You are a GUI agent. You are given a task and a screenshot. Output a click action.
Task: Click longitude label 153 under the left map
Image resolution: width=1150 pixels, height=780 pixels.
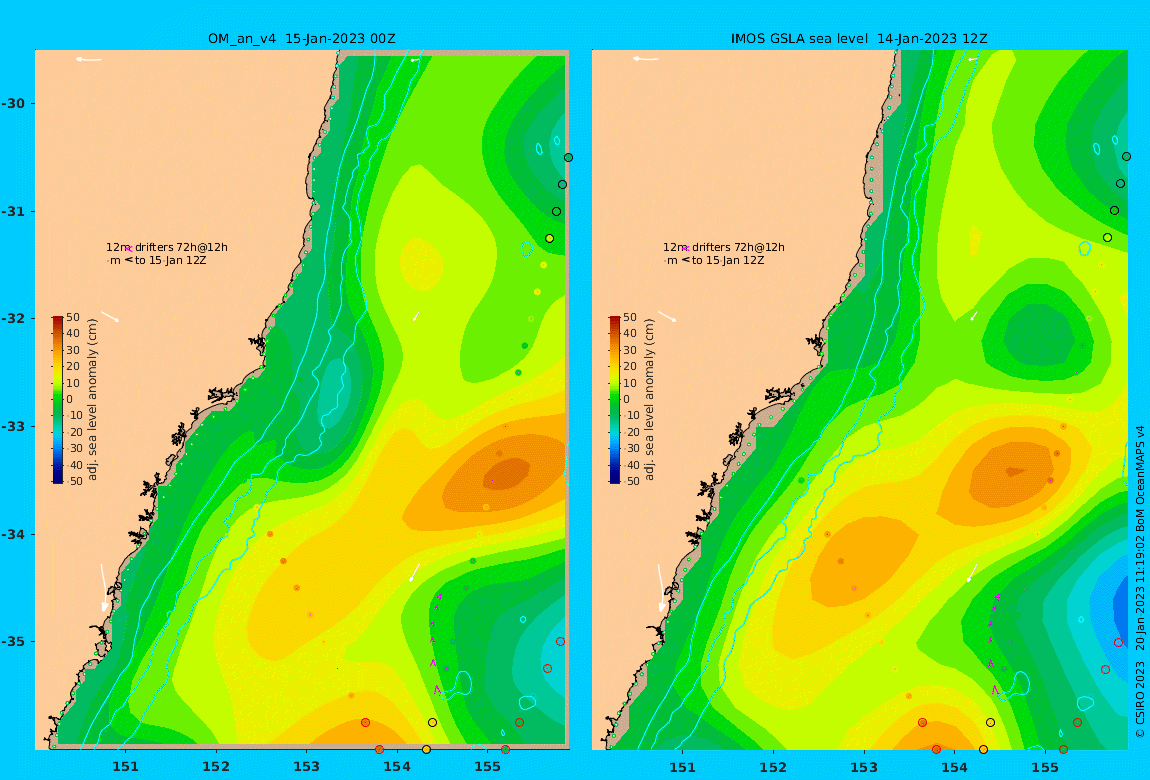307,767
